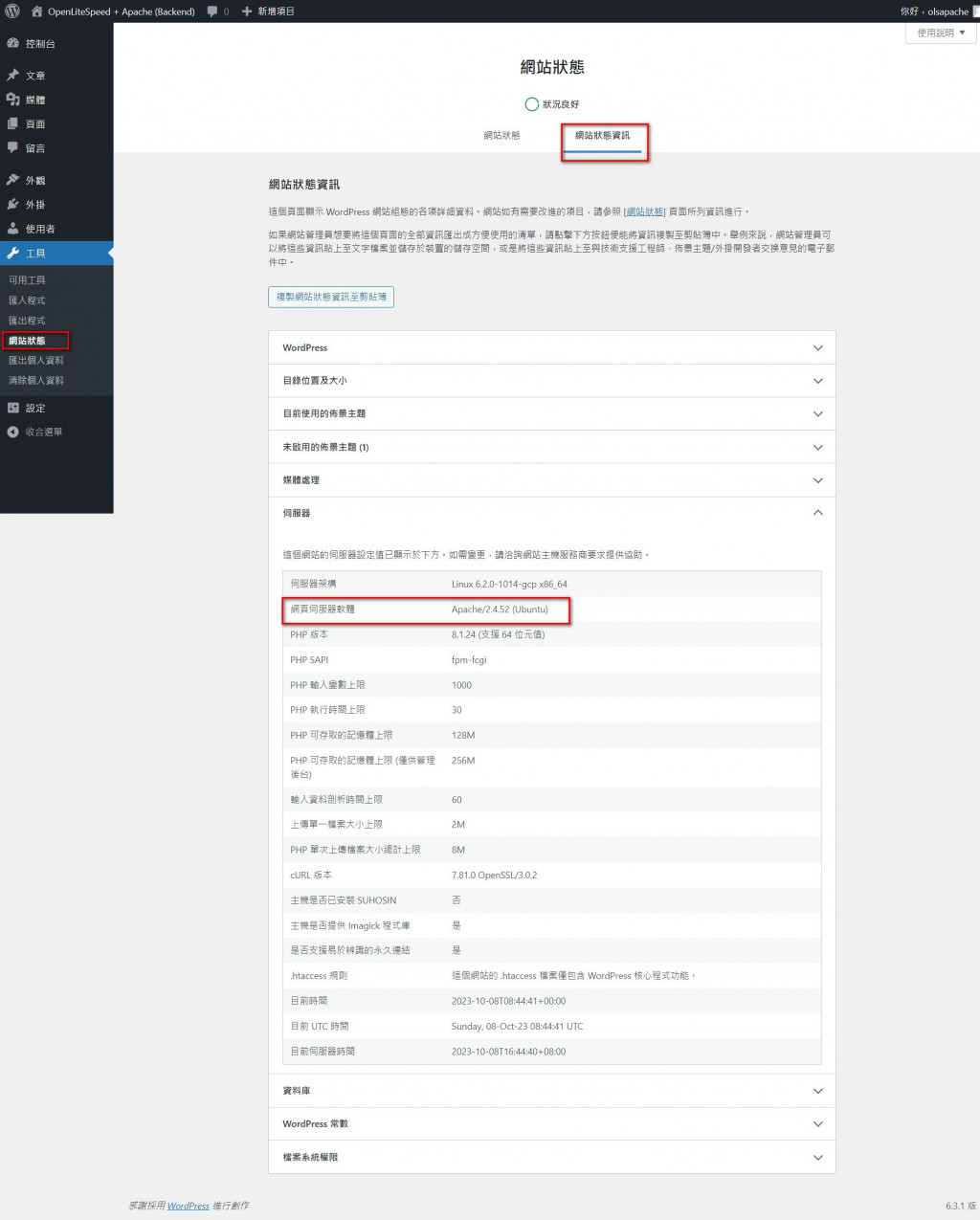Select the 狀況良好 status indicator
980x1220 pixels.
[x=551, y=104]
